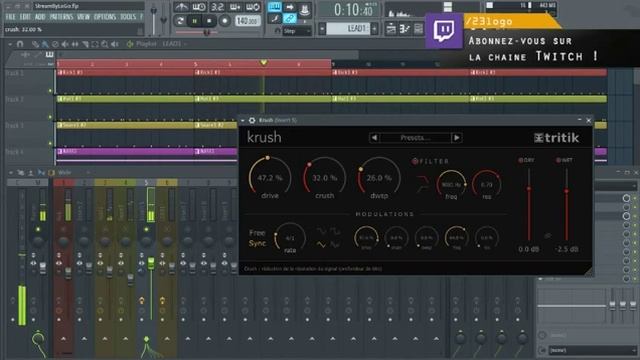Open the mixer Wide layout dropdown
The image size is (640, 360).
click(73, 173)
